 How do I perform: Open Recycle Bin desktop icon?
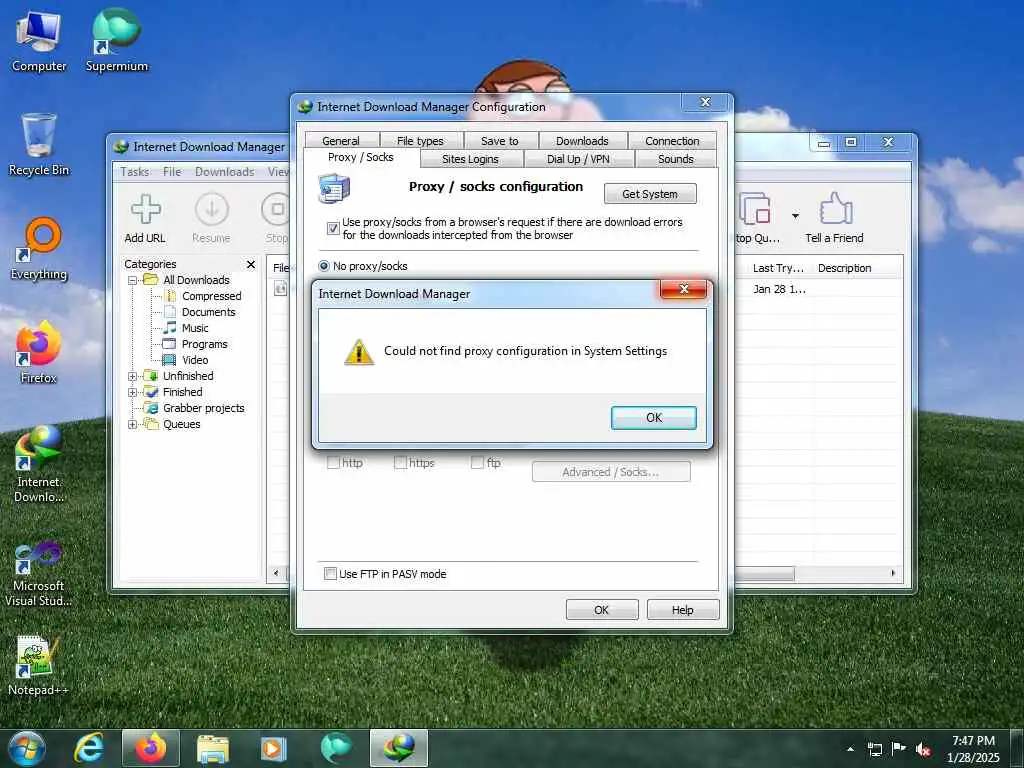pos(39,145)
